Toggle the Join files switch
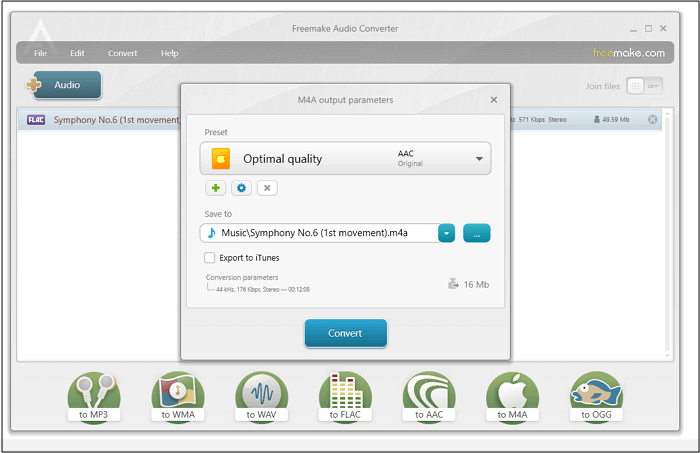Screen dimensions: 700x453 click(x=644, y=86)
